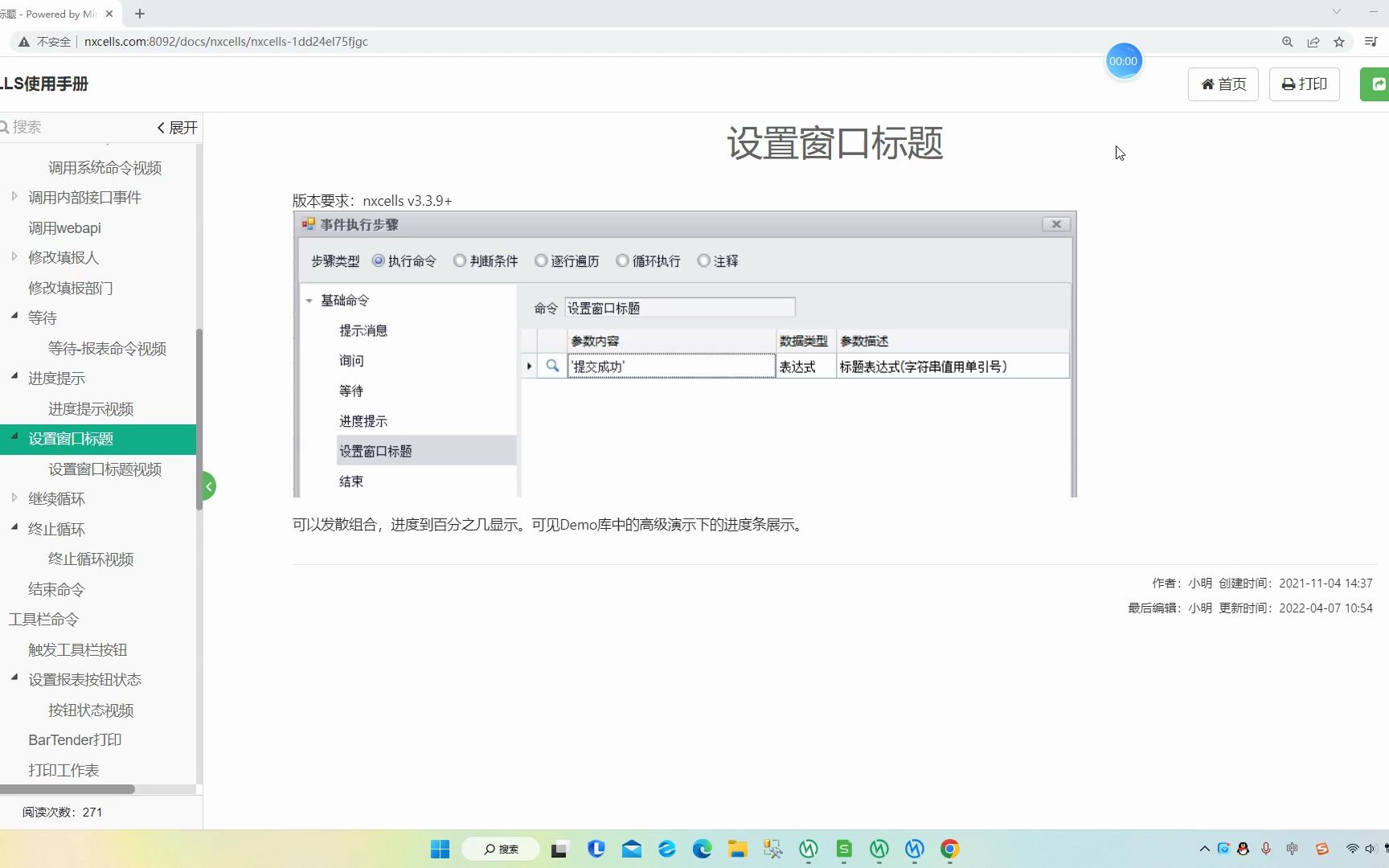The width and height of the screenshot is (1389, 868).
Task: Open 设置窗口标题视频 in the sidebar
Action: click(x=104, y=469)
